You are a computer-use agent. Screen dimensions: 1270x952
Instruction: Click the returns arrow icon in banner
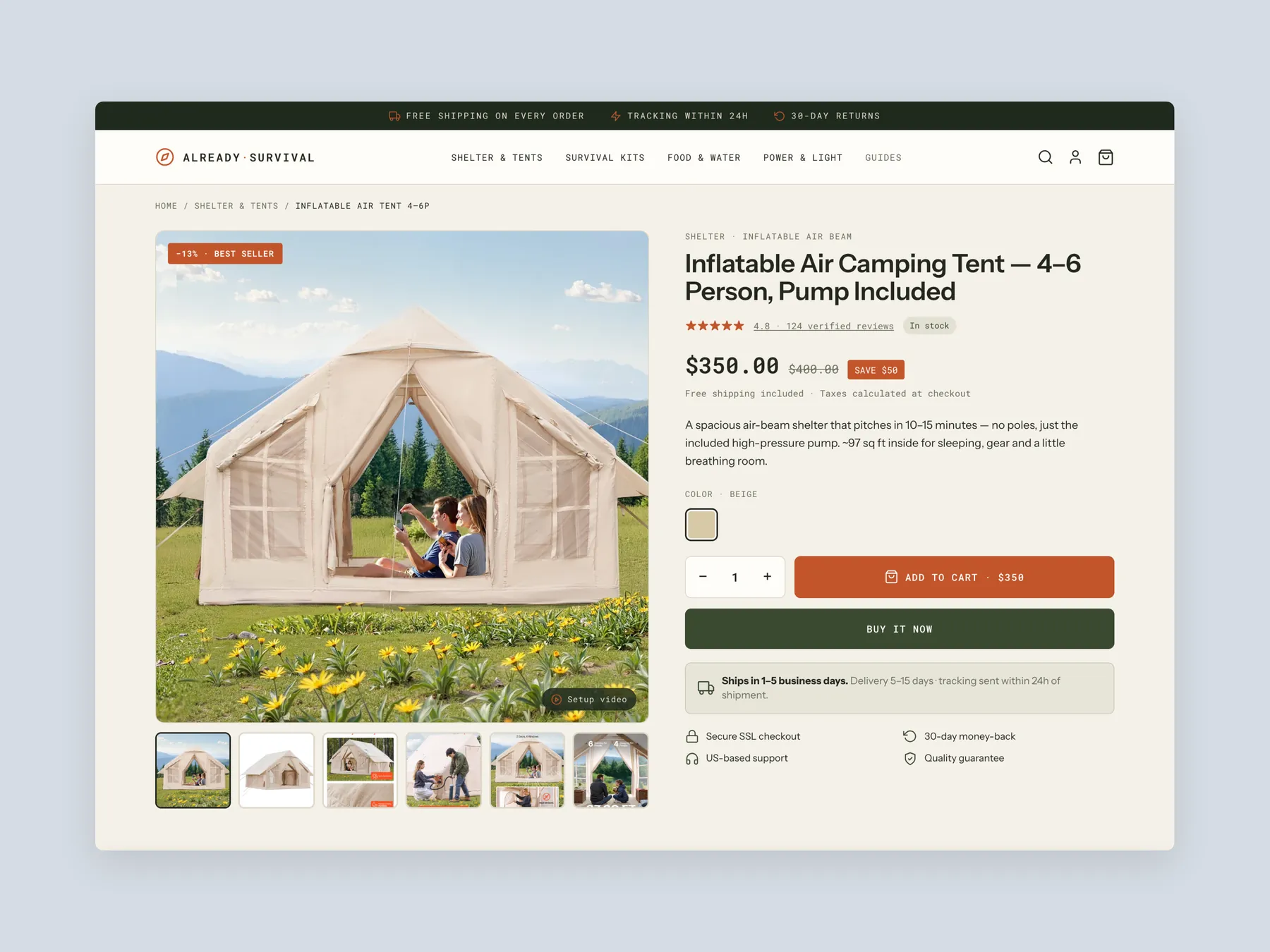pos(779,116)
